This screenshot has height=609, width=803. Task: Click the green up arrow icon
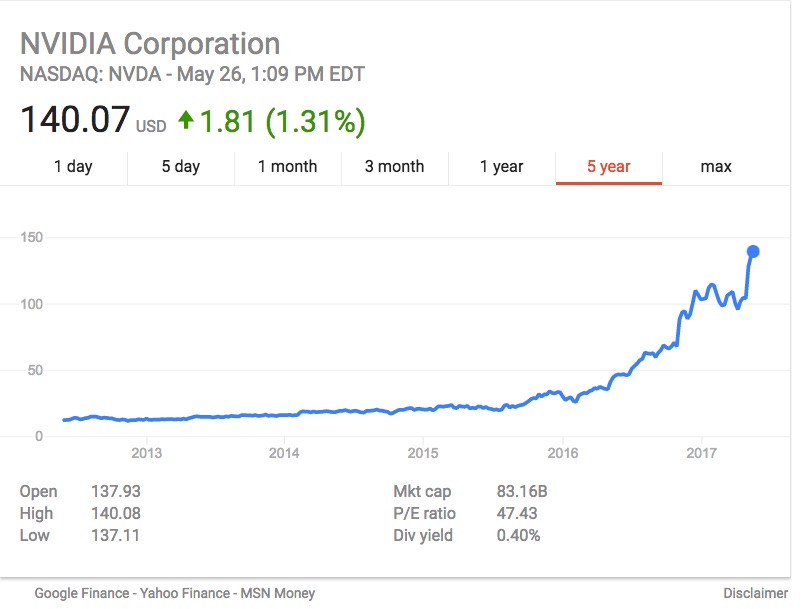(185, 121)
